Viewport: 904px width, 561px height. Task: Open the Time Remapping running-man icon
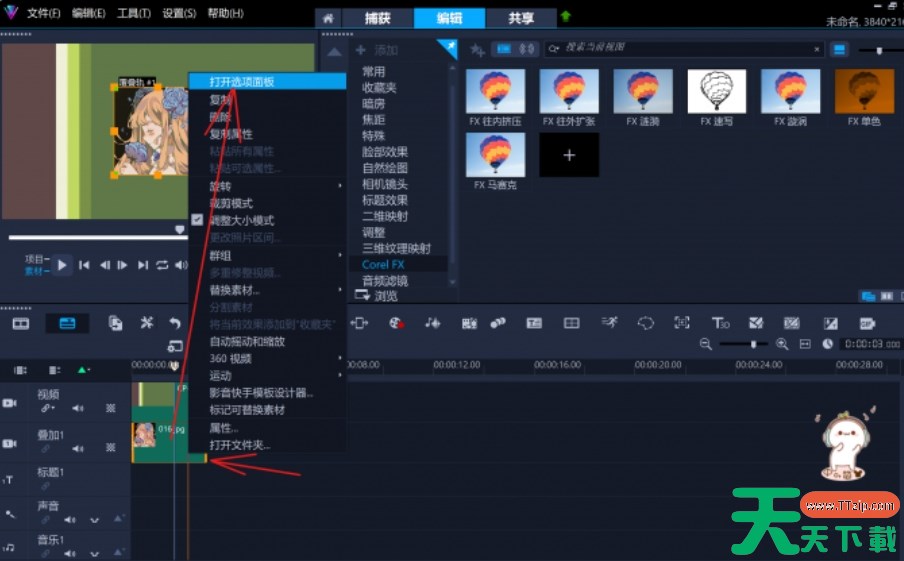pos(609,322)
